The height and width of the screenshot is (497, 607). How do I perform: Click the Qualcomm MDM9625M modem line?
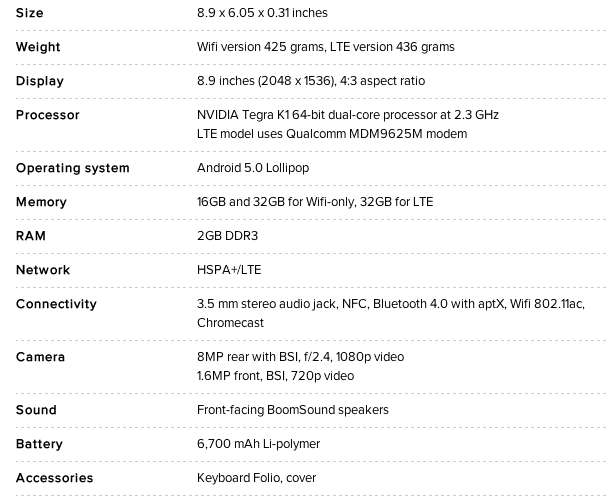[331, 134]
